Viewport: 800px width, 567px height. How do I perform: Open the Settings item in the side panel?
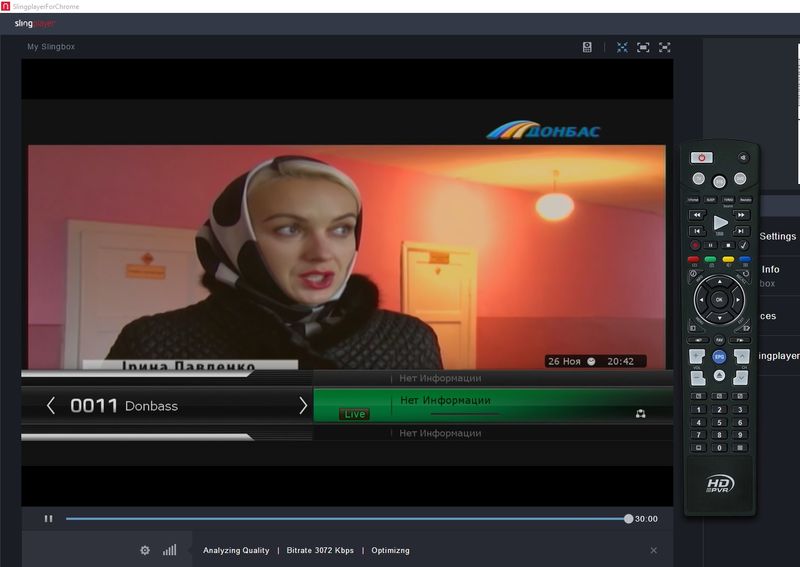777,237
